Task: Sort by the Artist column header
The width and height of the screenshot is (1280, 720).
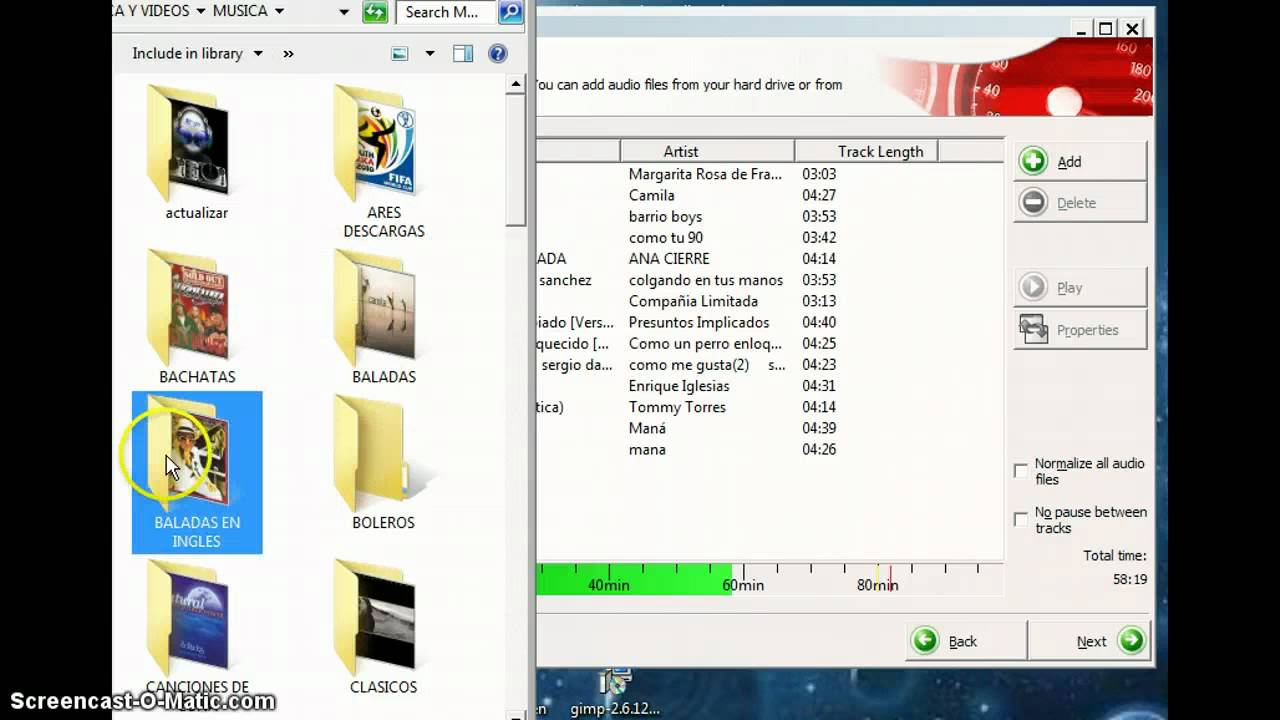Action: click(x=707, y=151)
